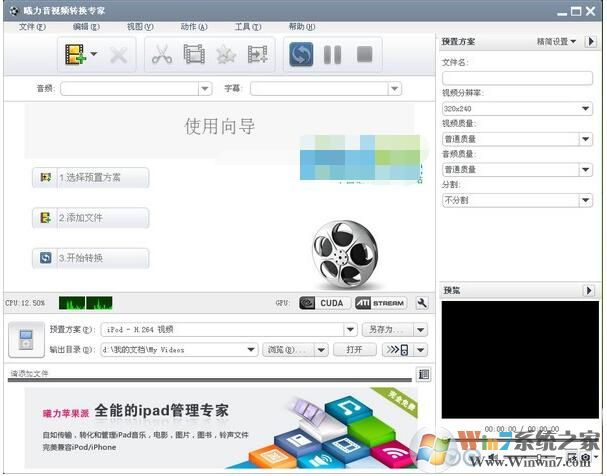Click the 1.选择预置方案 wizard button
The height and width of the screenshot is (476, 607).
point(91,178)
